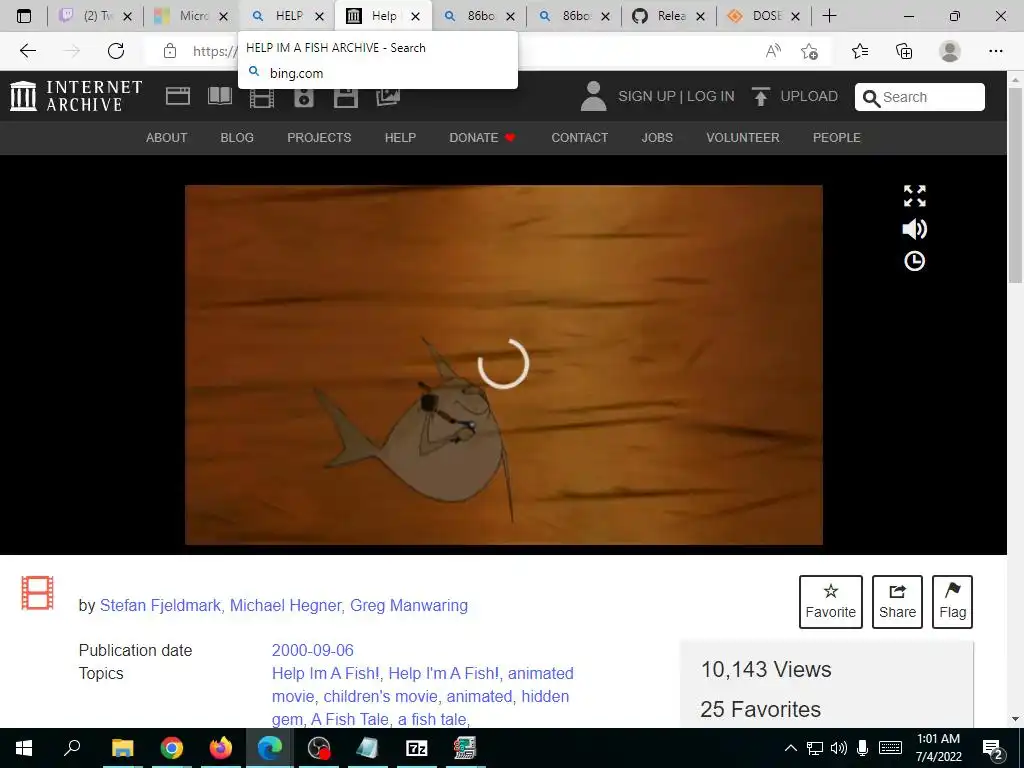This screenshot has width=1024, height=768.
Task: Open the browser profile avatar
Action: tap(950, 51)
